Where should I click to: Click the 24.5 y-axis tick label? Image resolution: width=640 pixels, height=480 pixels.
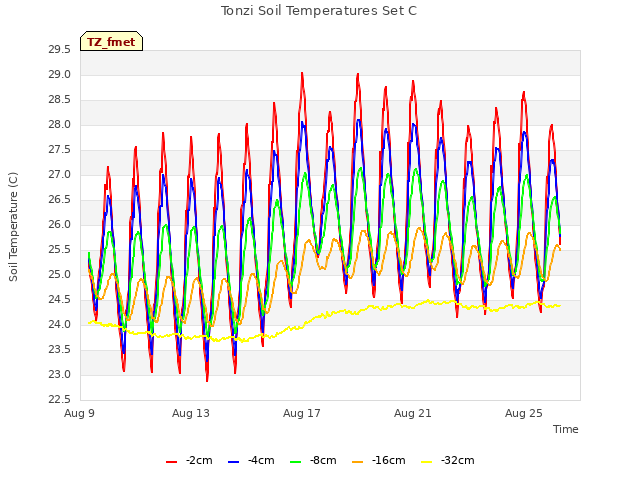click(x=59, y=300)
